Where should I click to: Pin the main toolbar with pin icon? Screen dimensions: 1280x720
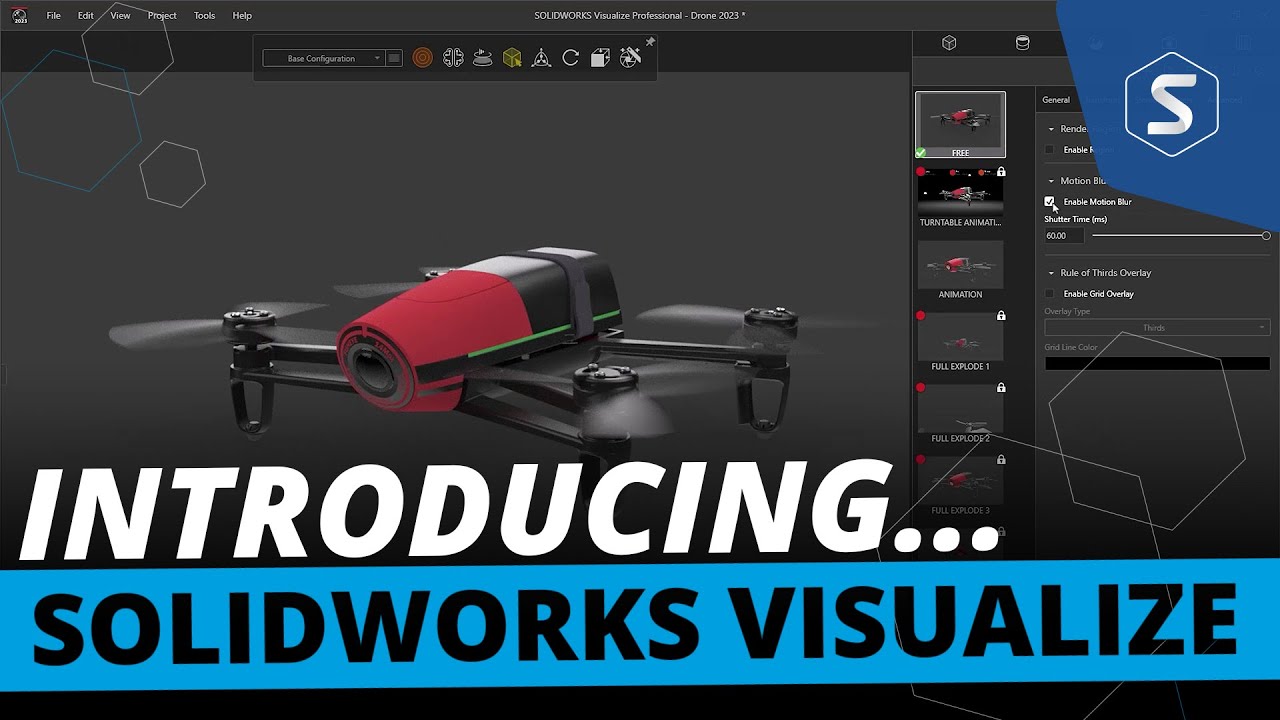650,42
